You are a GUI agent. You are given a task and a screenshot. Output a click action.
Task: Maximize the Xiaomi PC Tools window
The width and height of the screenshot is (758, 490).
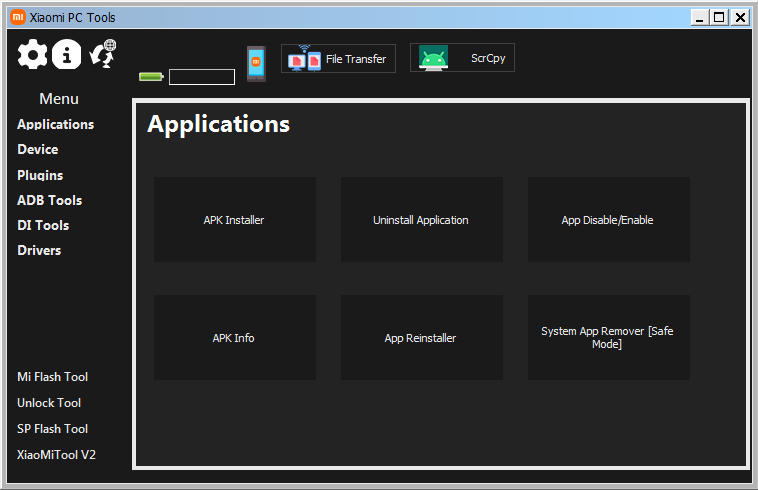(x=719, y=17)
